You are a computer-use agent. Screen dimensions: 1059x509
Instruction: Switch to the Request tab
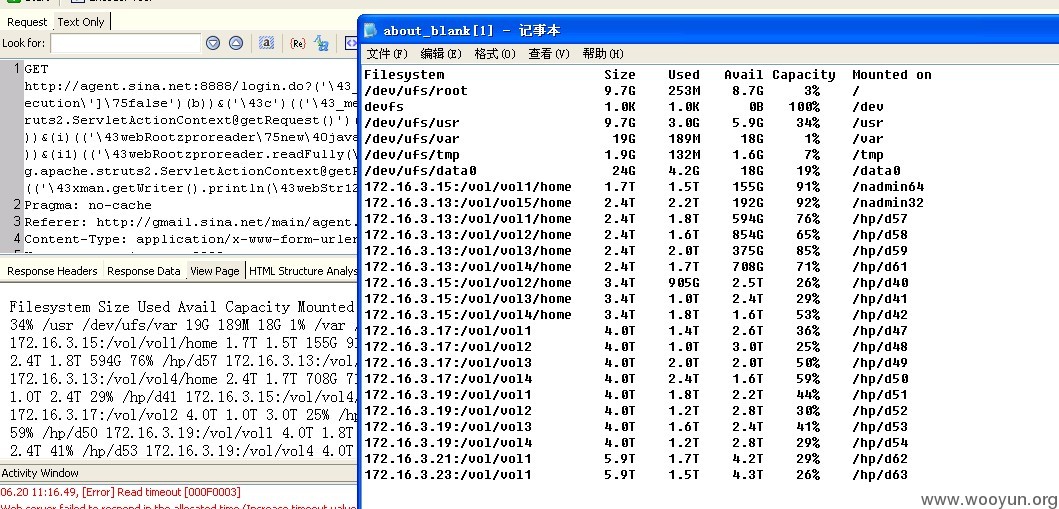[x=27, y=22]
